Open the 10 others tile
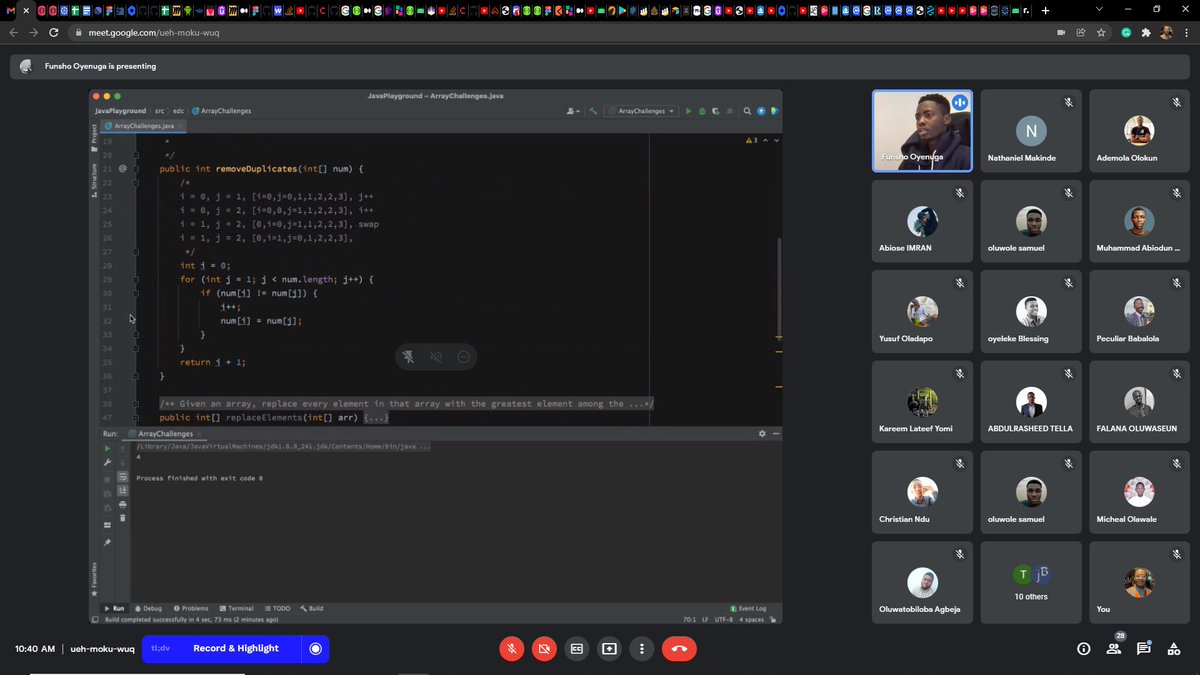Image resolution: width=1200 pixels, height=675 pixels. pos(1031,582)
